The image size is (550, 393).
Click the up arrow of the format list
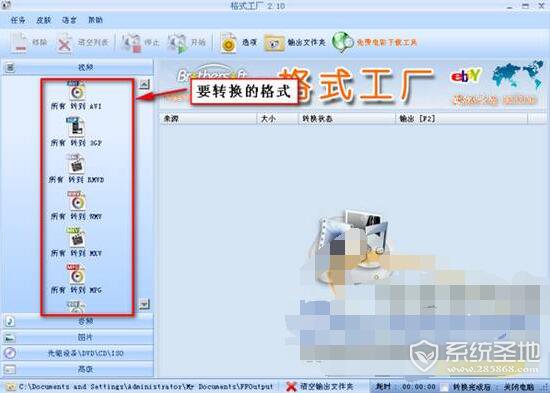[144, 84]
